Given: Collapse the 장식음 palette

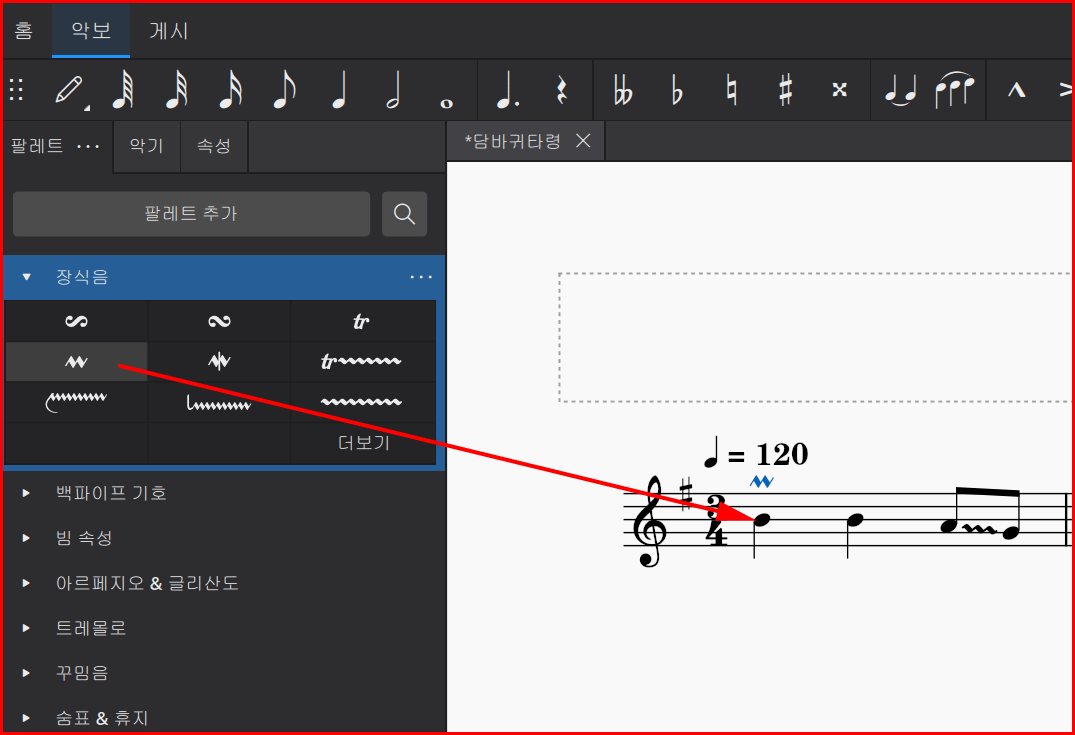Looking at the screenshot, I should point(27,277).
